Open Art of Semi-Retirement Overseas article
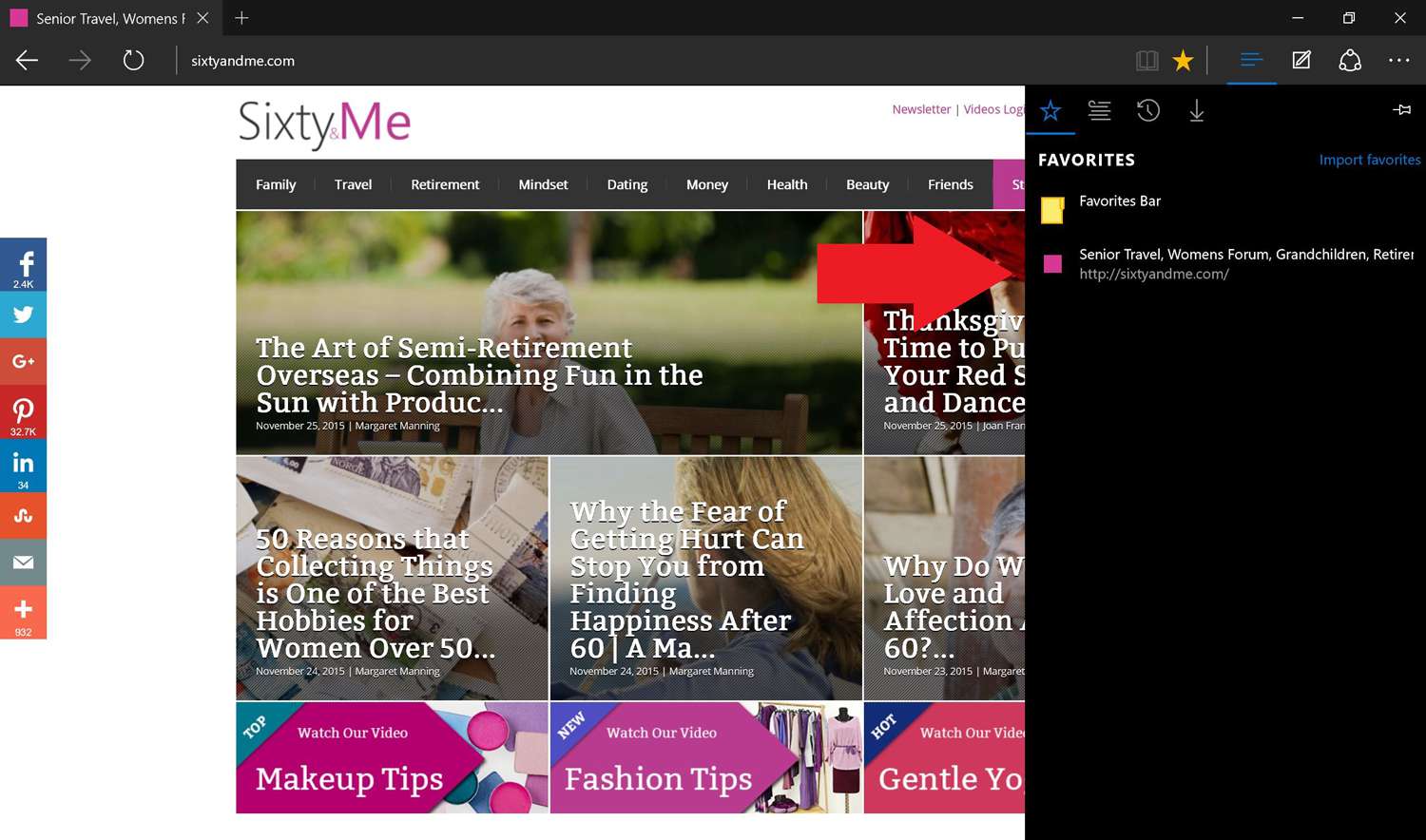Viewport: 1426px width, 840px height. point(549,333)
